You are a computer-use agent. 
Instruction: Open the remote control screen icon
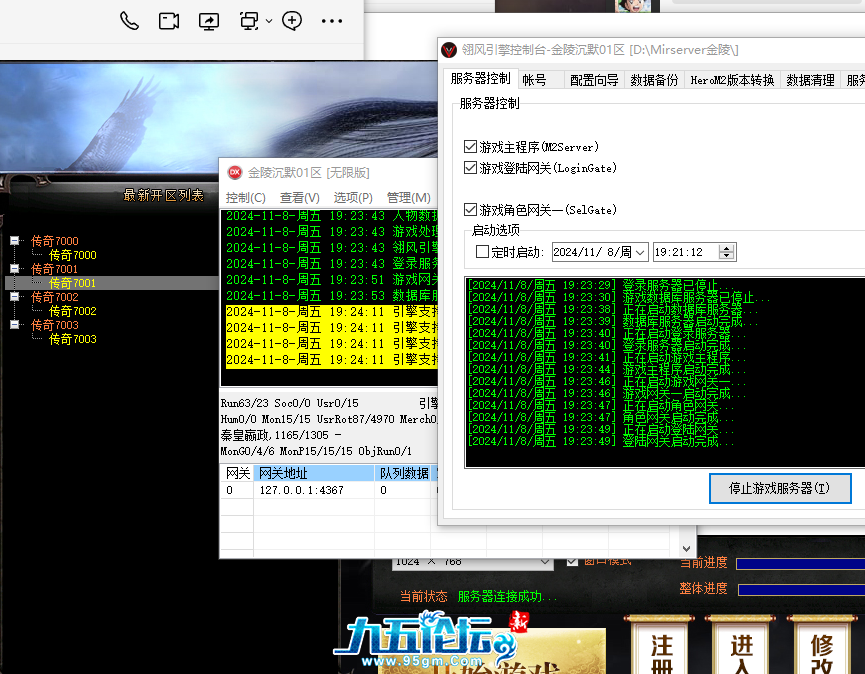coord(249,22)
